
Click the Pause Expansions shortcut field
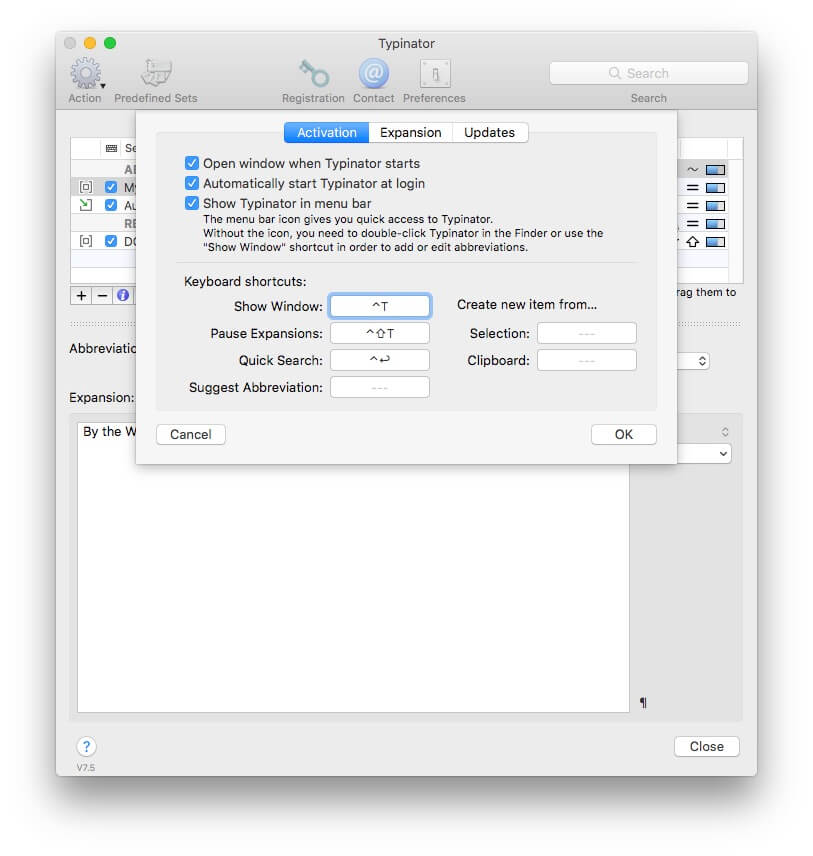380,333
